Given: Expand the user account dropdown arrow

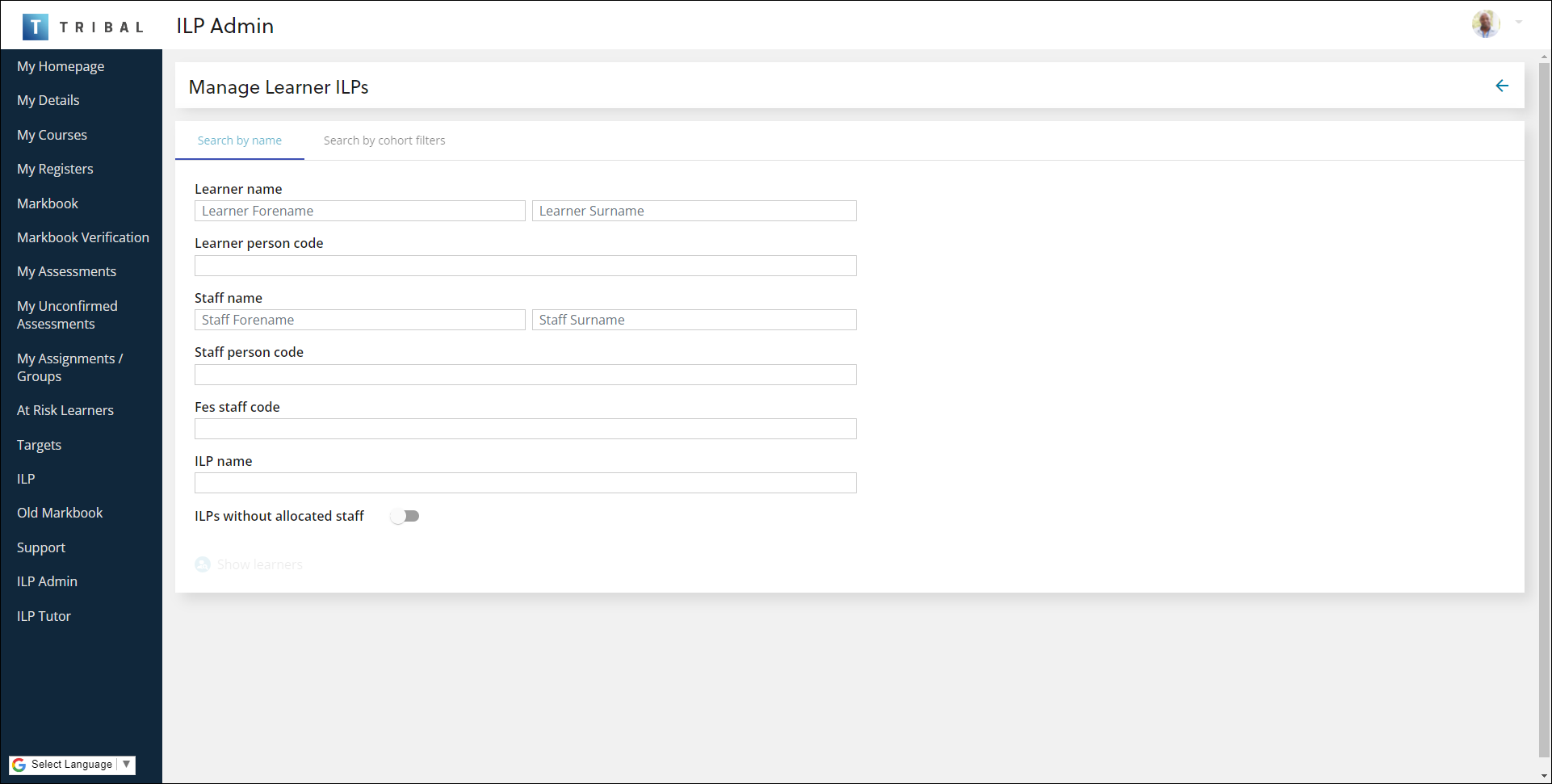Looking at the screenshot, I should (x=1519, y=23).
